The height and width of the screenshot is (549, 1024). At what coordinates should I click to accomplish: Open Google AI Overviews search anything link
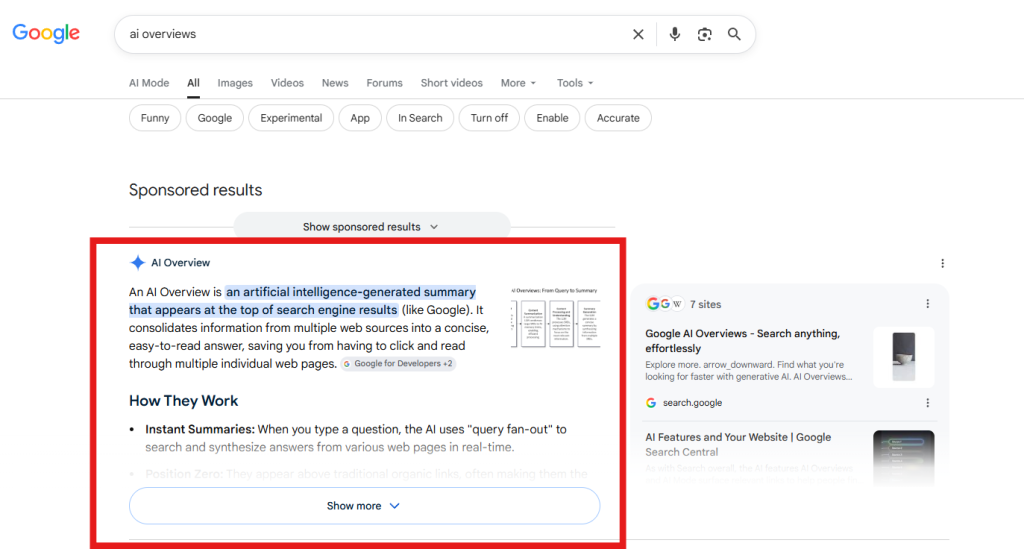(743, 341)
